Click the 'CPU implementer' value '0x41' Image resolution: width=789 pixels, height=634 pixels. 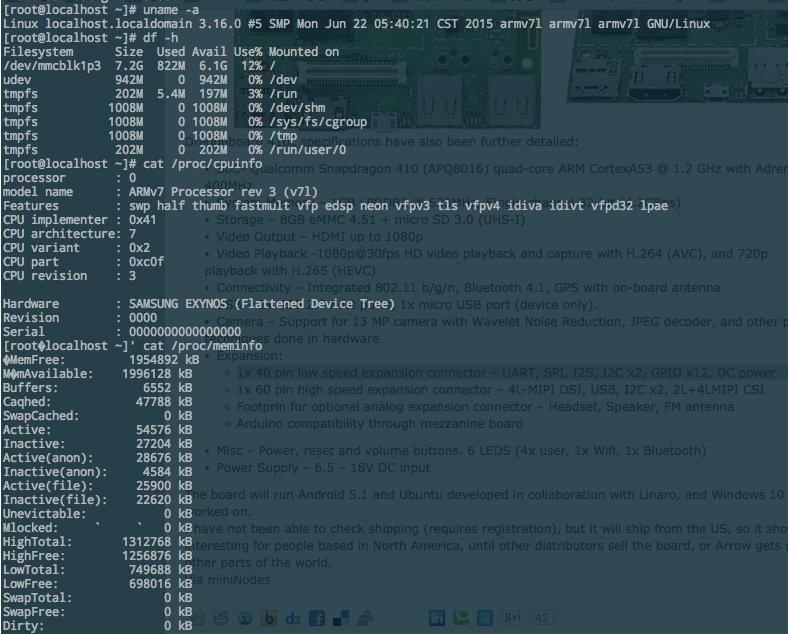point(143,220)
